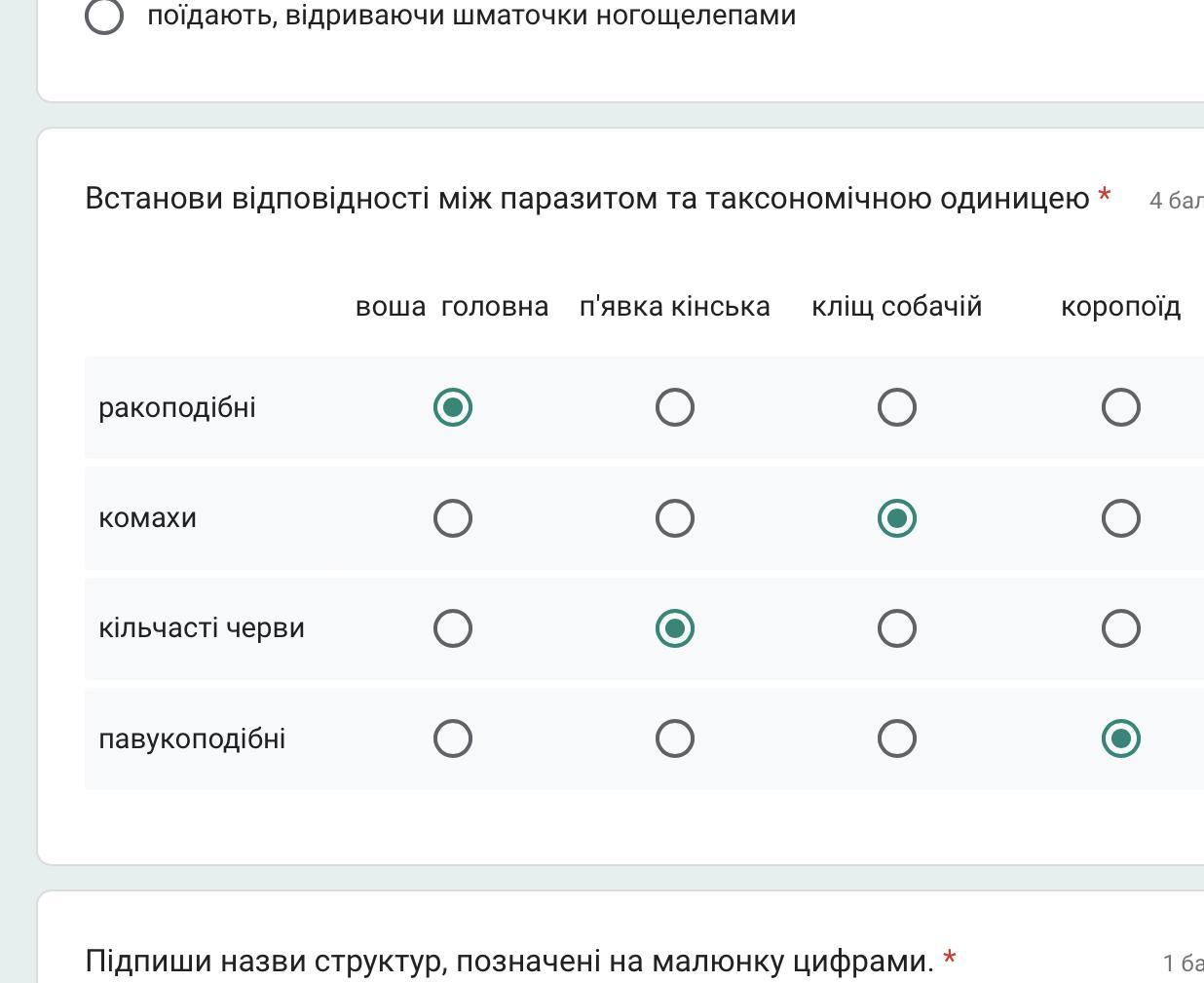1204x983 pixels.
Task: Select павукоподібні for п'явка кінська
Action: pos(675,738)
